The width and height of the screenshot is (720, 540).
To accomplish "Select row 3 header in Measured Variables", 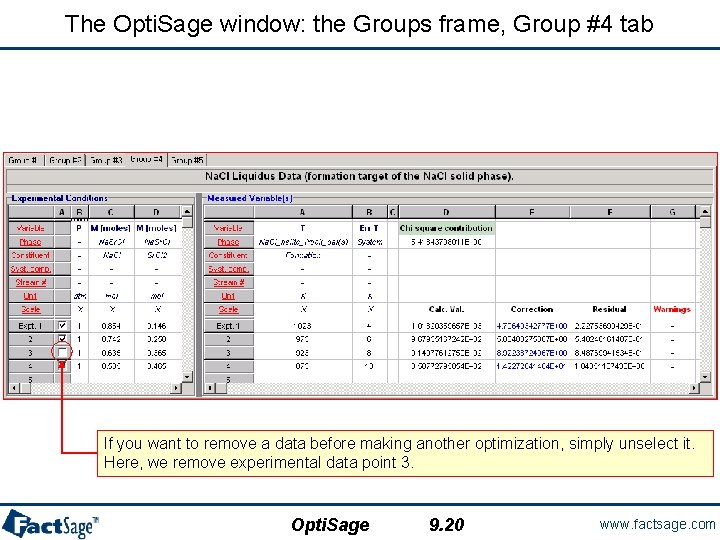I will [x=229, y=353].
